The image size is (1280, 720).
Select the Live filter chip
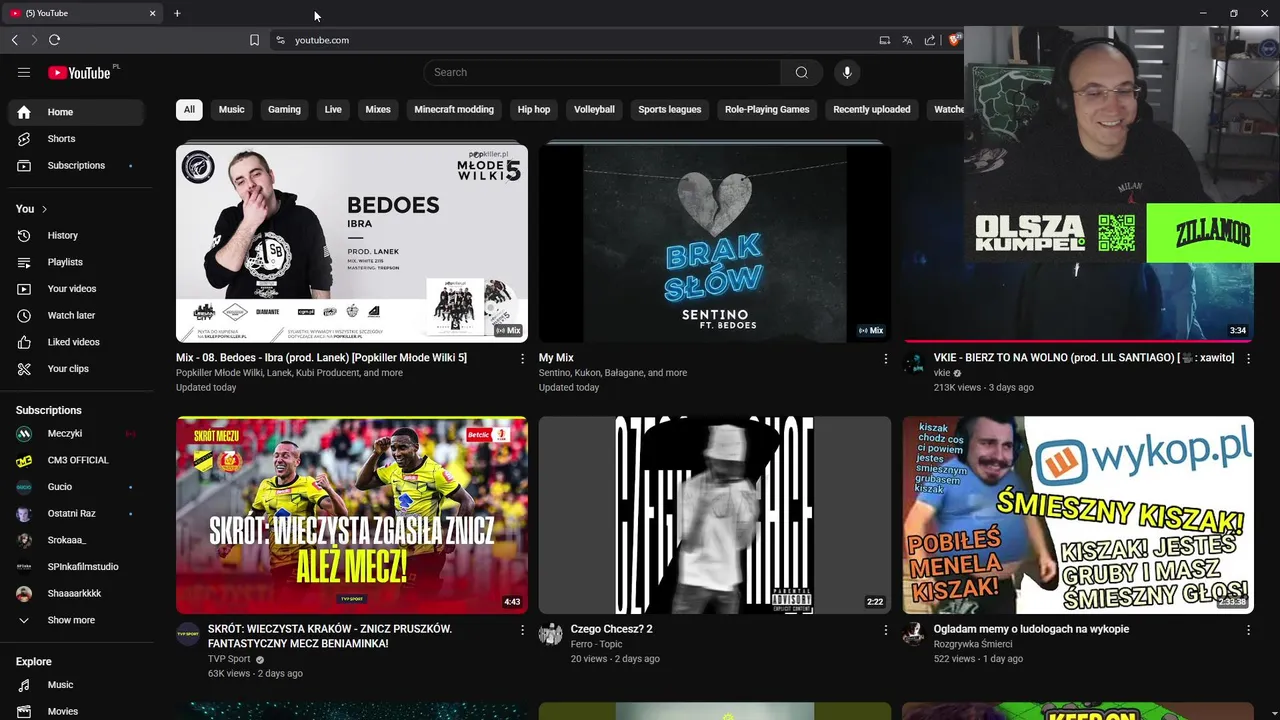(x=333, y=109)
